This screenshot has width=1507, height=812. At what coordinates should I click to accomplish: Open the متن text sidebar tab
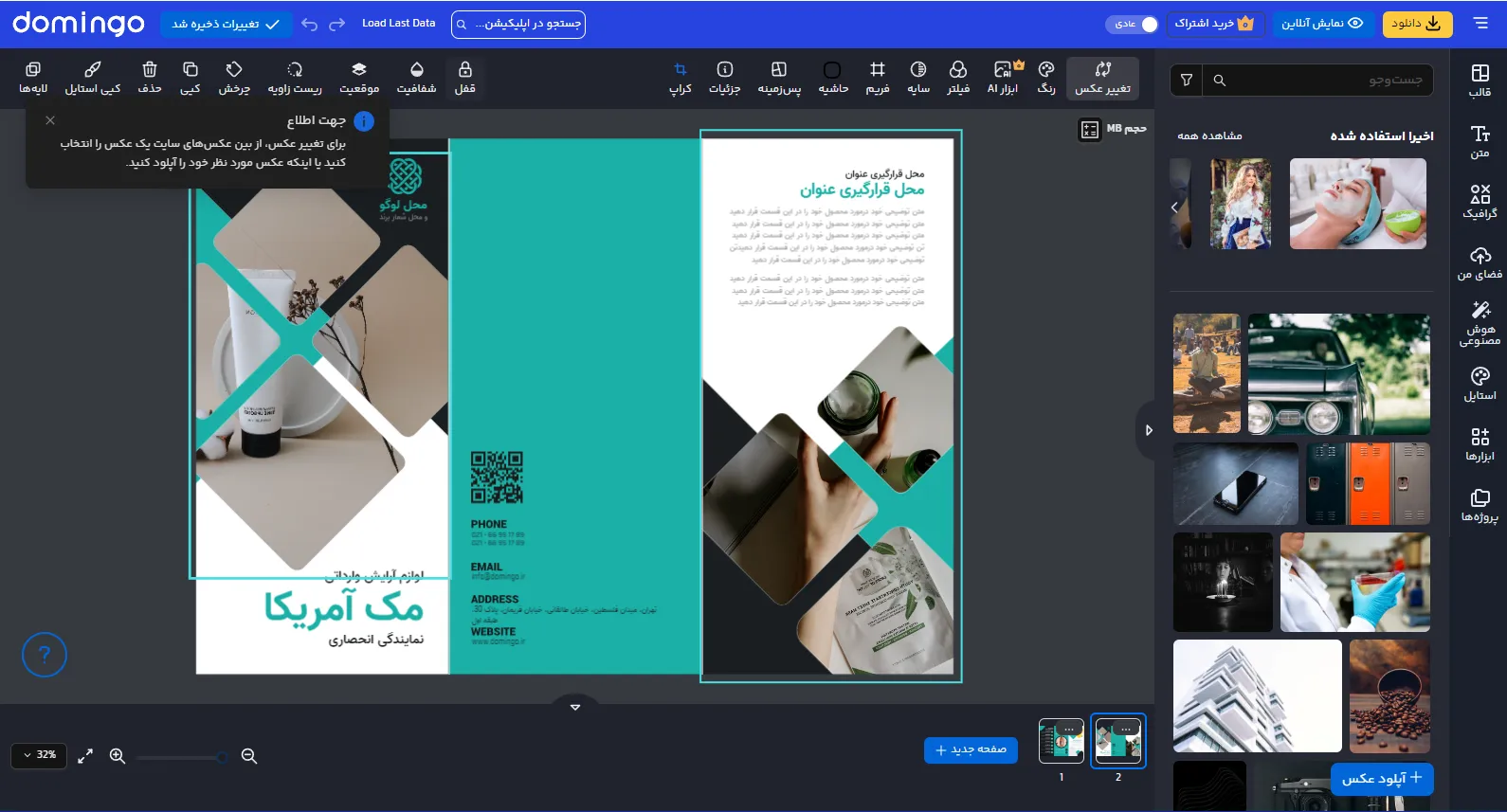tap(1480, 141)
